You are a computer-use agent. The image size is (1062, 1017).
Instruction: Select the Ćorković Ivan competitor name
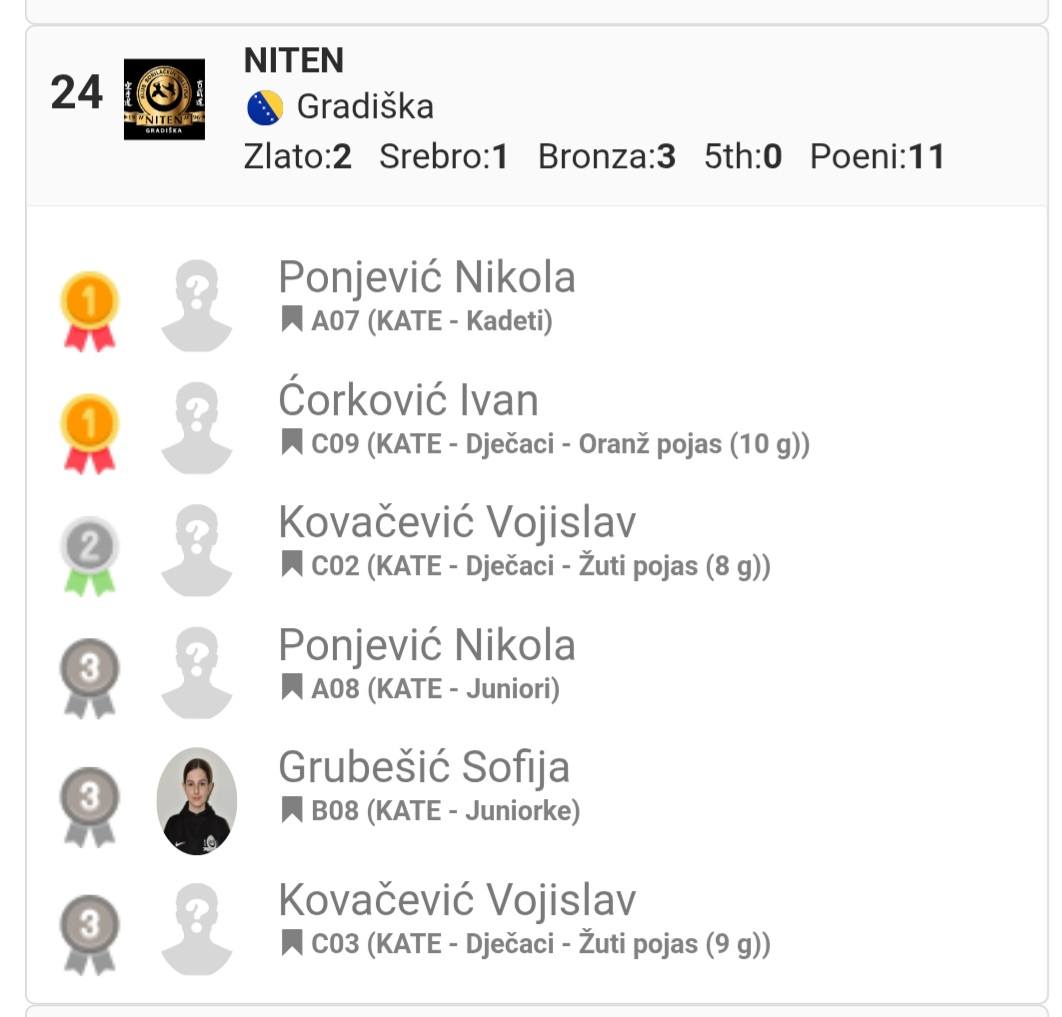408,400
